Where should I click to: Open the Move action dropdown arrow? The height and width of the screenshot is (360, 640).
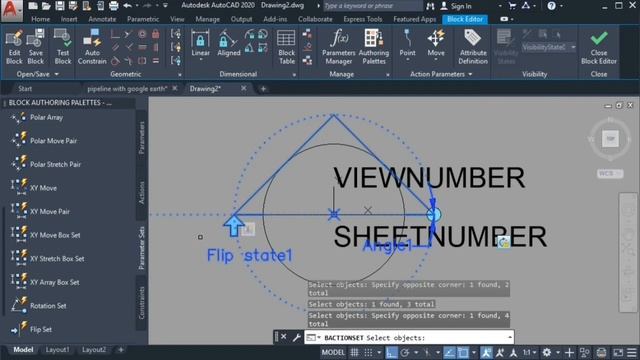click(x=436, y=60)
